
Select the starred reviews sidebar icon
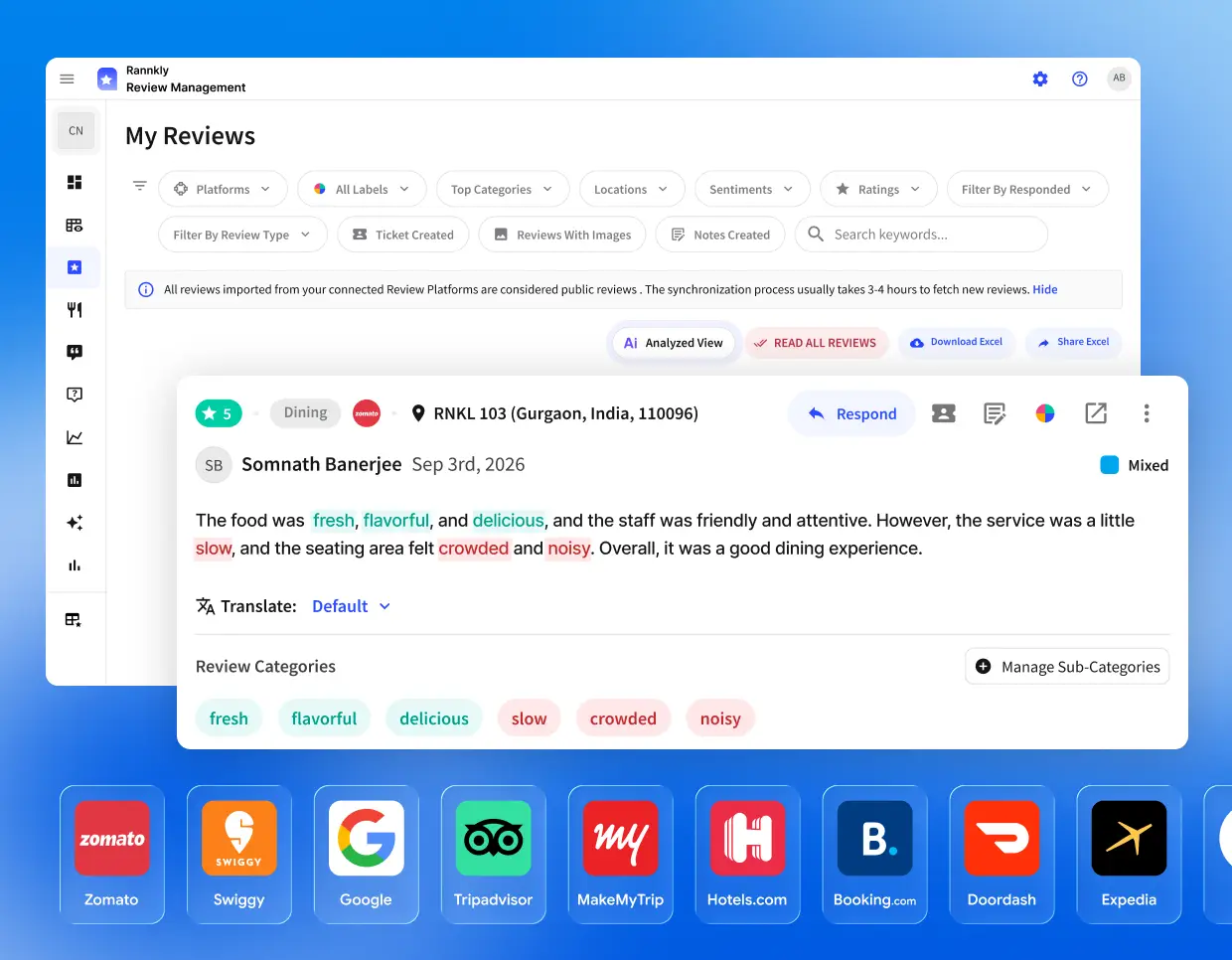coord(75,267)
